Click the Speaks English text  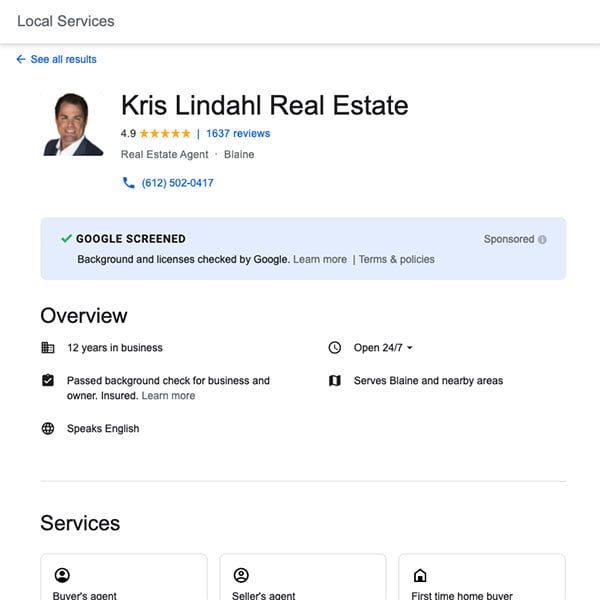coord(103,429)
